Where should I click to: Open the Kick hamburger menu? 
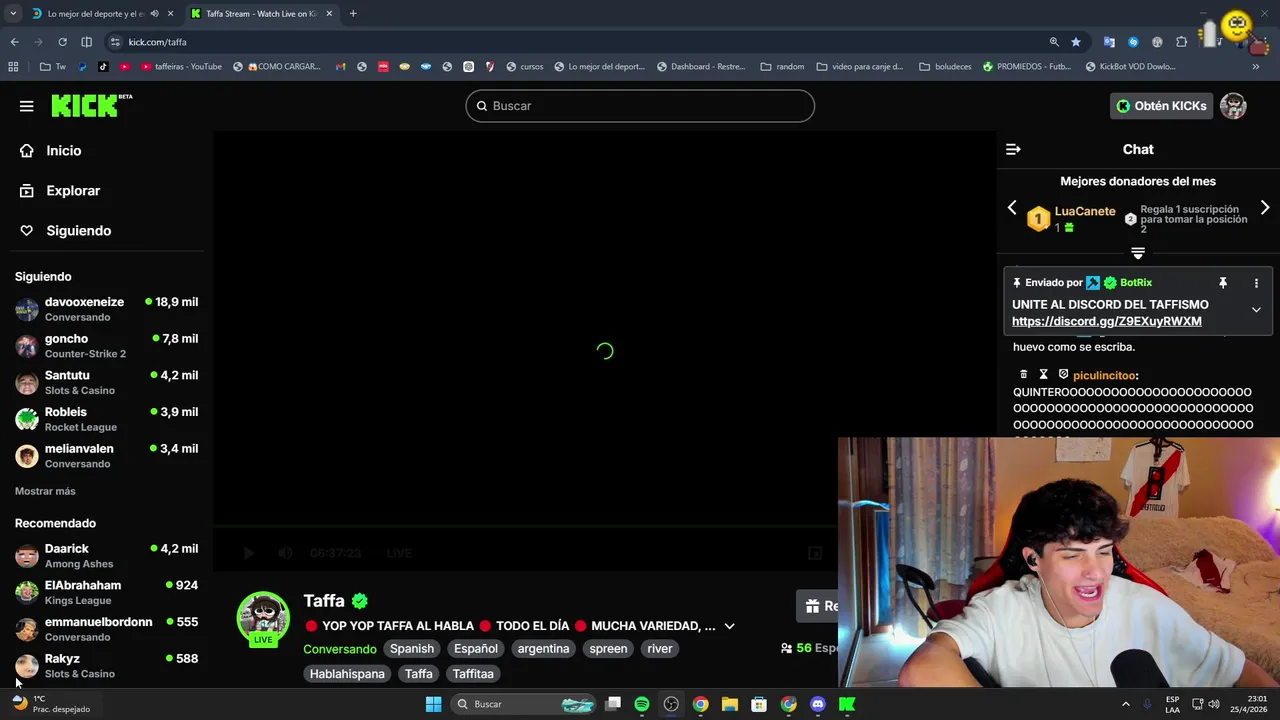click(27, 106)
